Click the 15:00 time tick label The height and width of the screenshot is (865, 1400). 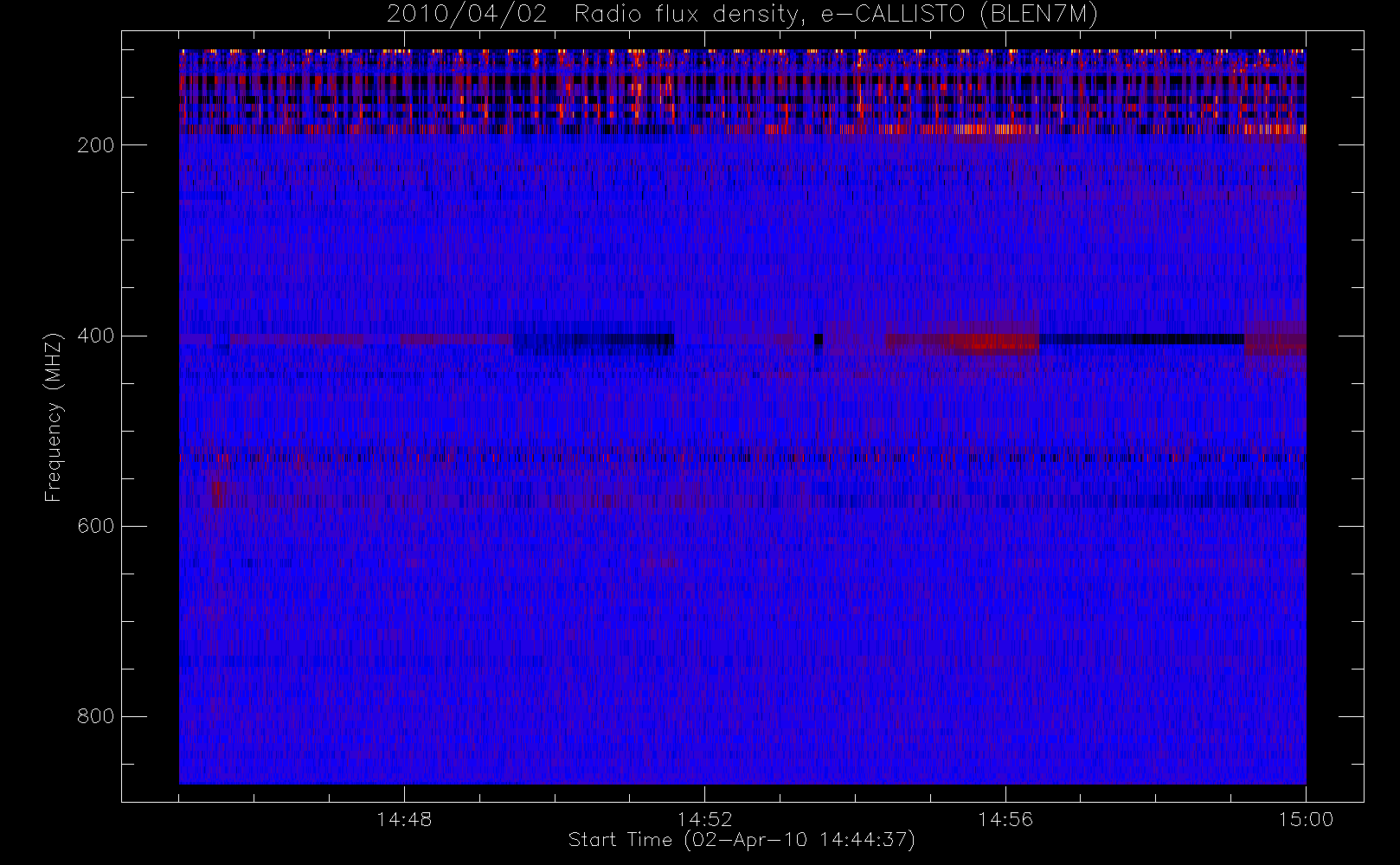pyautogui.click(x=1306, y=819)
